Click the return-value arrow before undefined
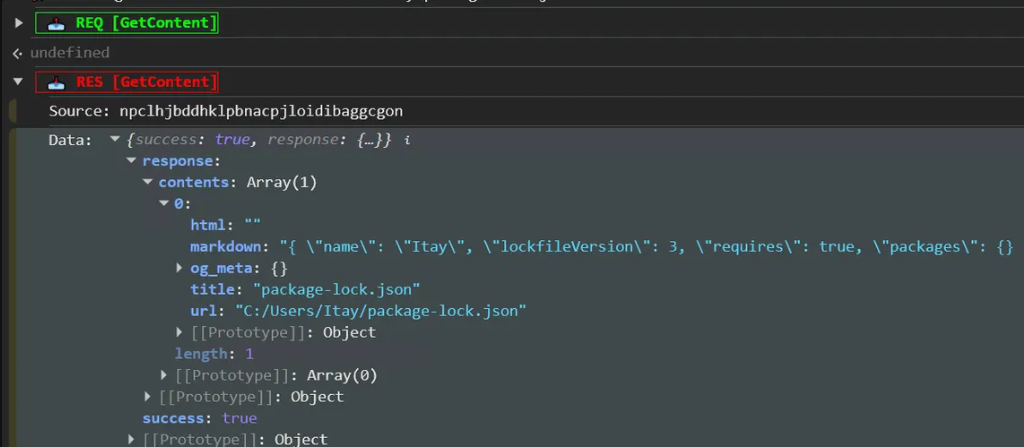 coord(17,52)
